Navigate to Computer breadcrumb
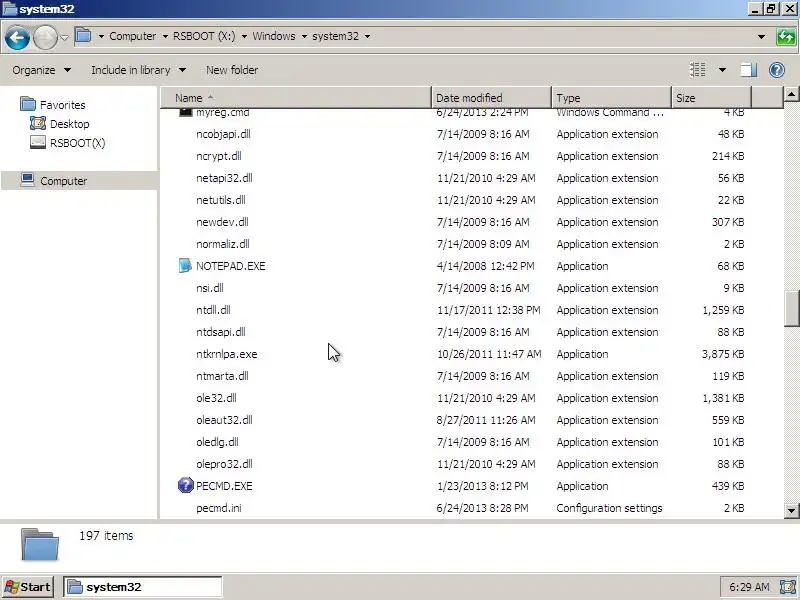The height and width of the screenshot is (600, 800). point(133,36)
